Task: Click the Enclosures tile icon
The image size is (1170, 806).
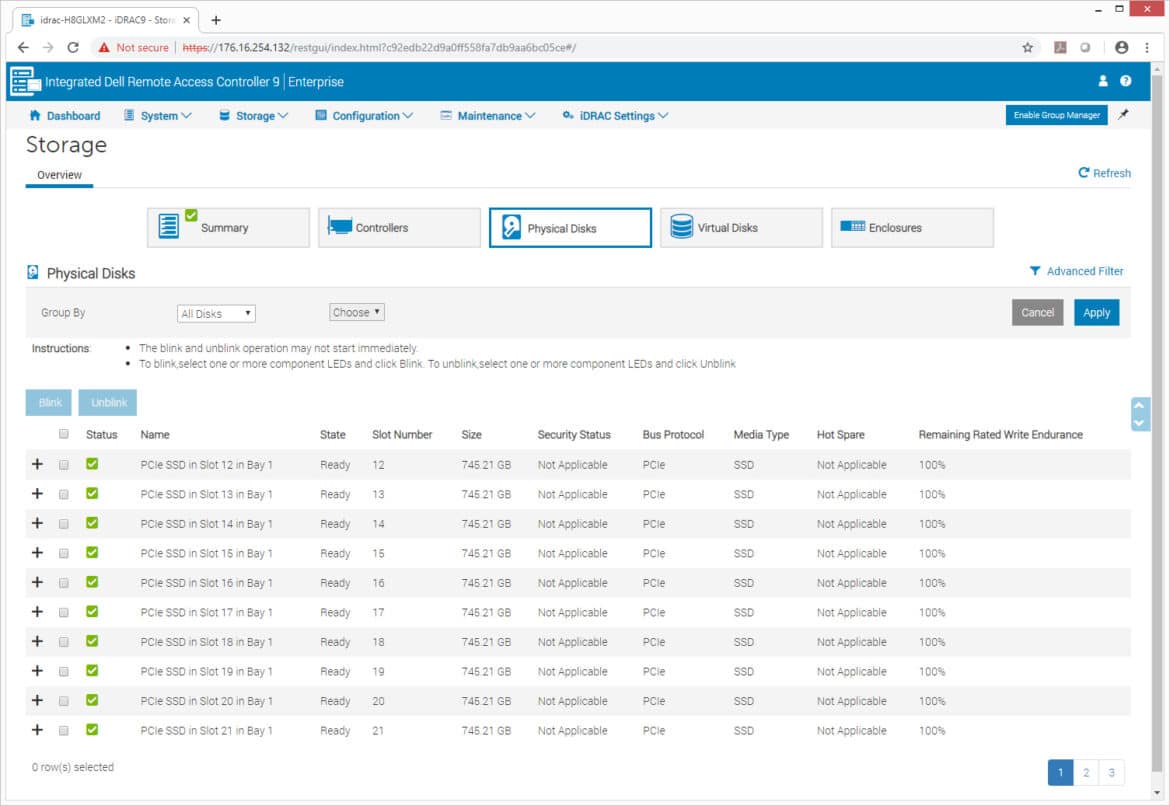Action: (x=853, y=226)
